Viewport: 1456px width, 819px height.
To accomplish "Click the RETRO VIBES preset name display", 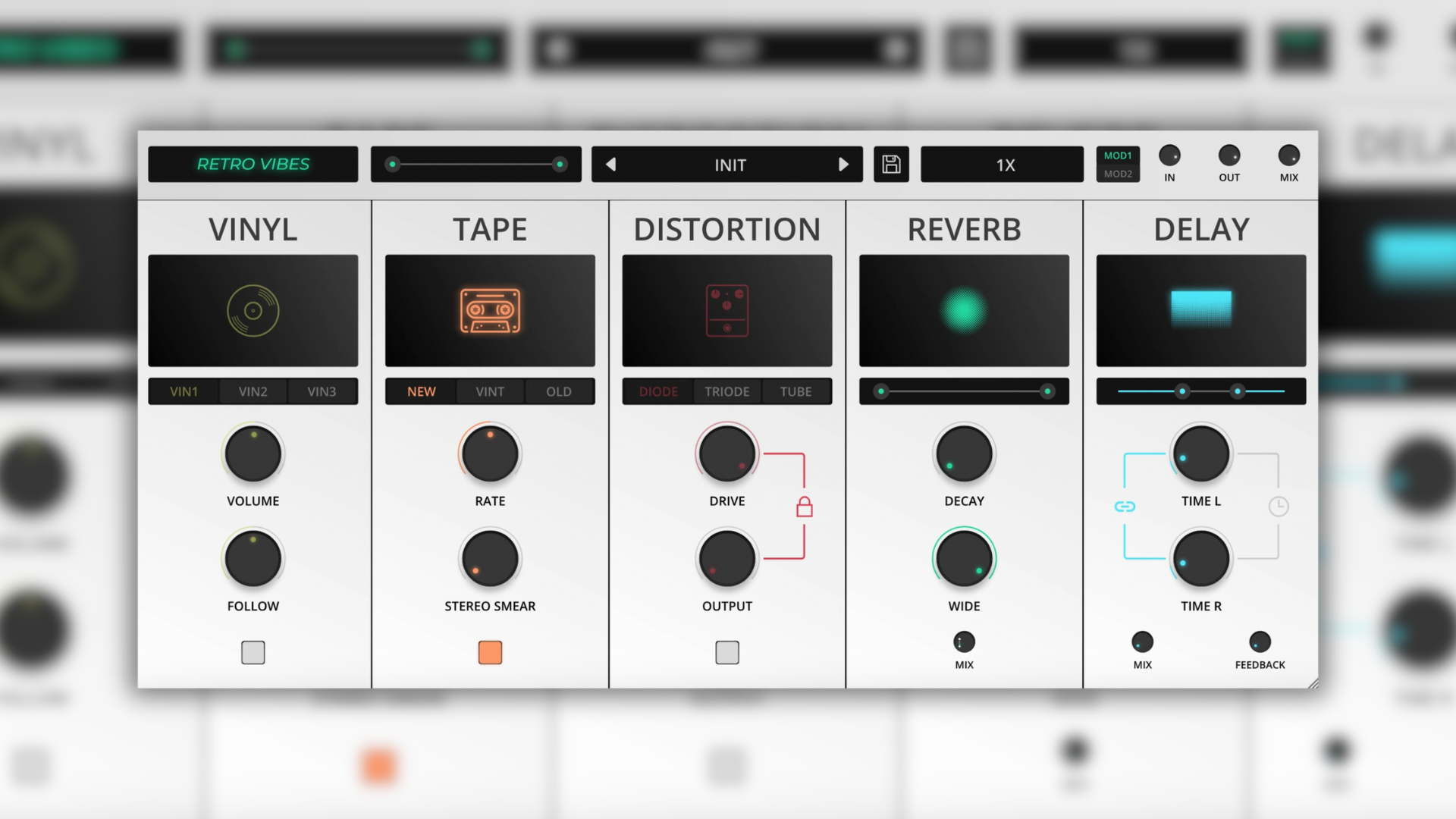I will (x=253, y=164).
